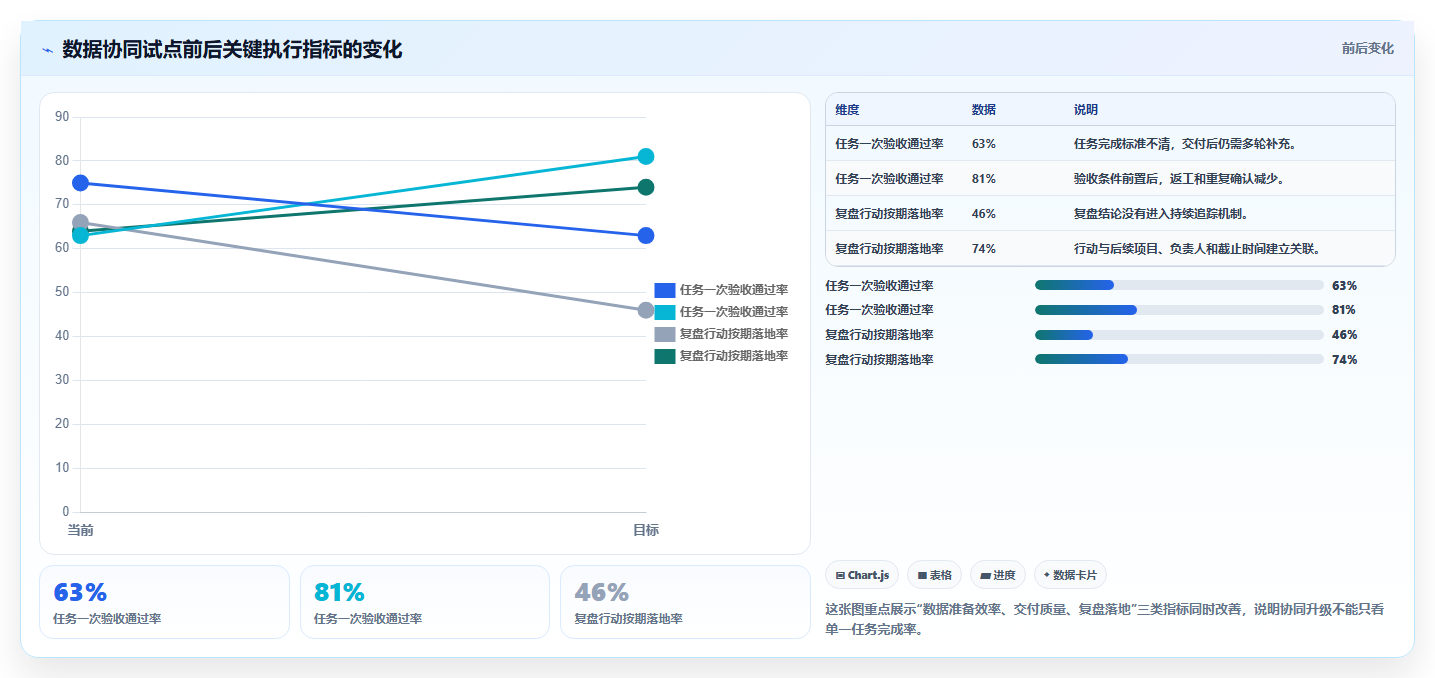Click the 63% cell in the table

click(984, 144)
